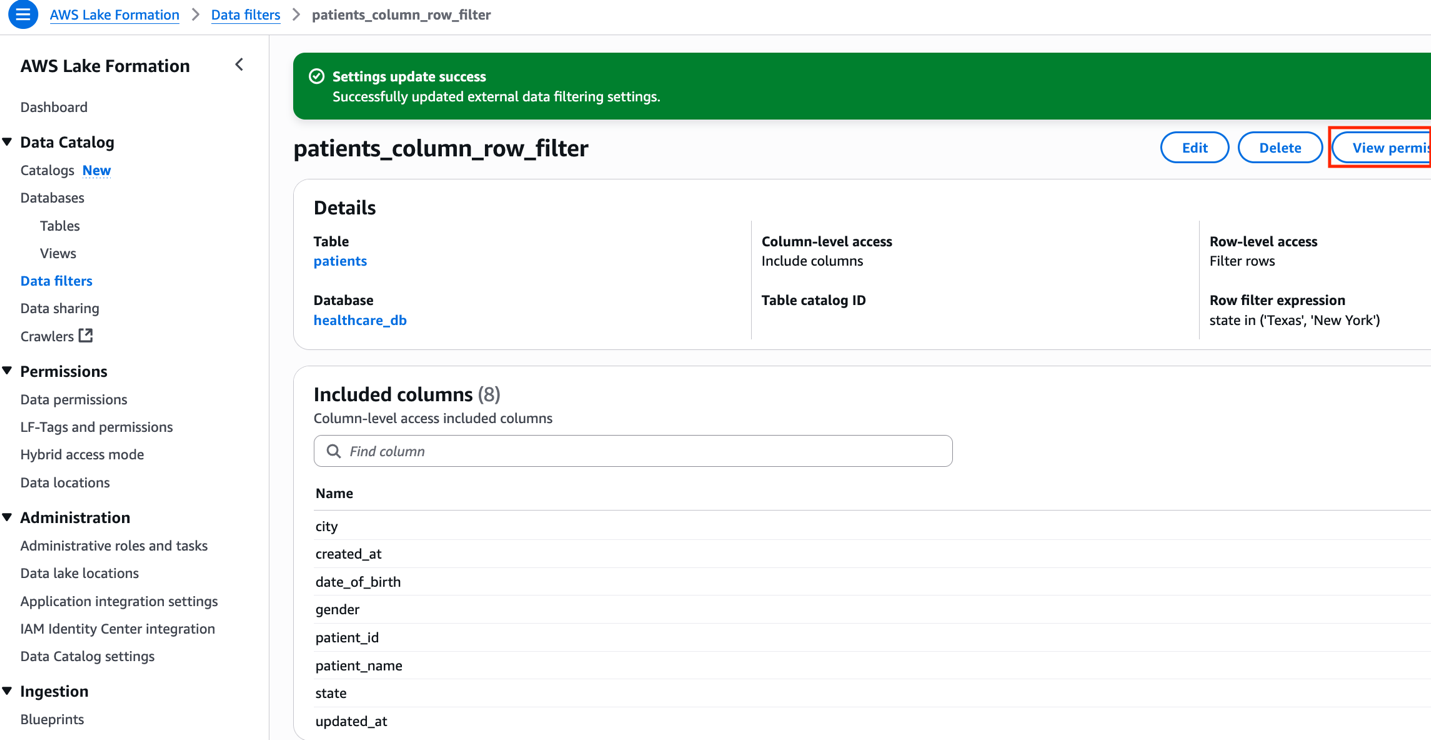Click the Crawlers external link icon
Viewport: 1431px width, 740px height.
click(x=86, y=336)
